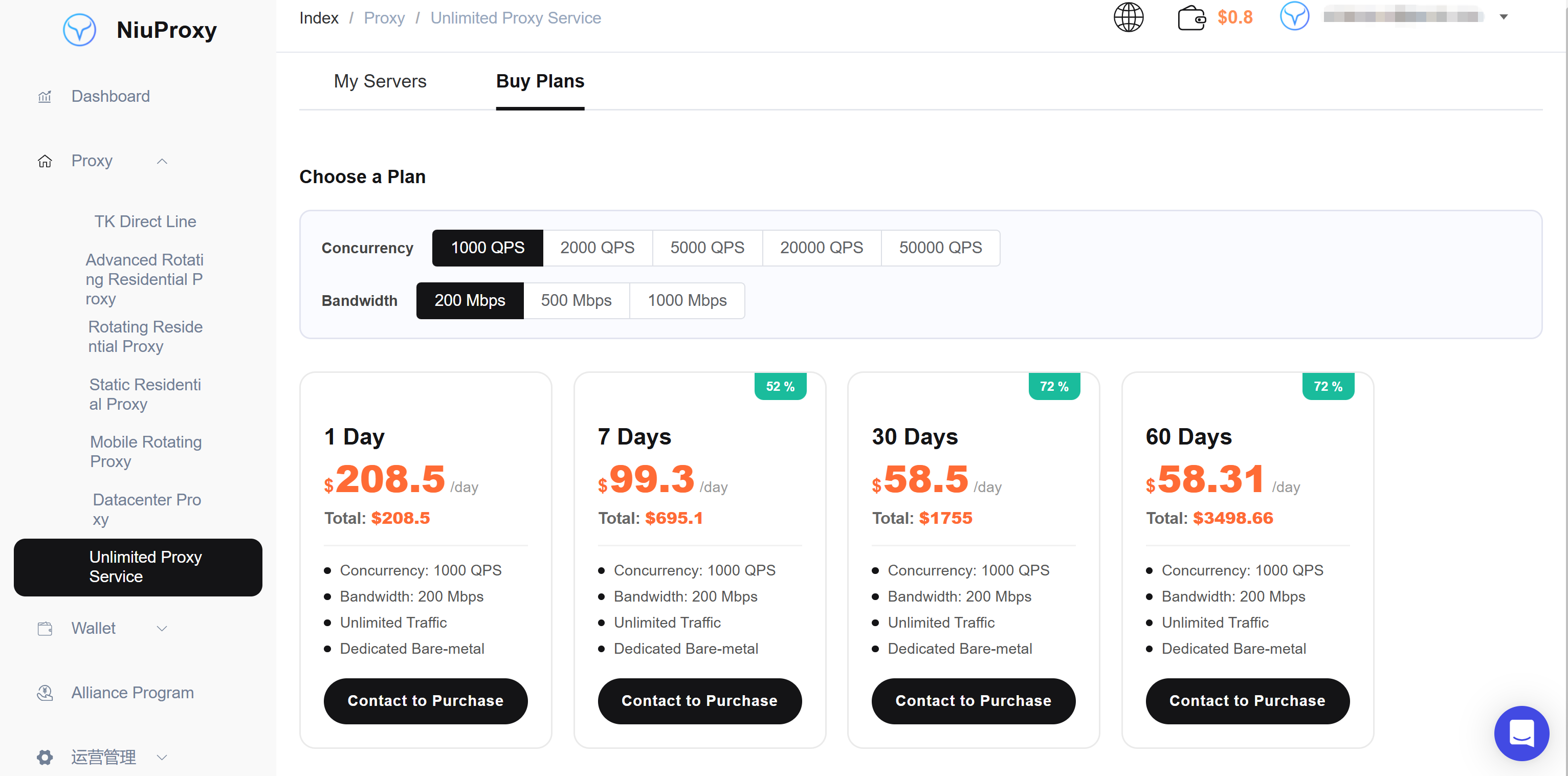The image size is (1568, 776).
Task: Click the Total: $208.5 text
Action: tap(377, 518)
